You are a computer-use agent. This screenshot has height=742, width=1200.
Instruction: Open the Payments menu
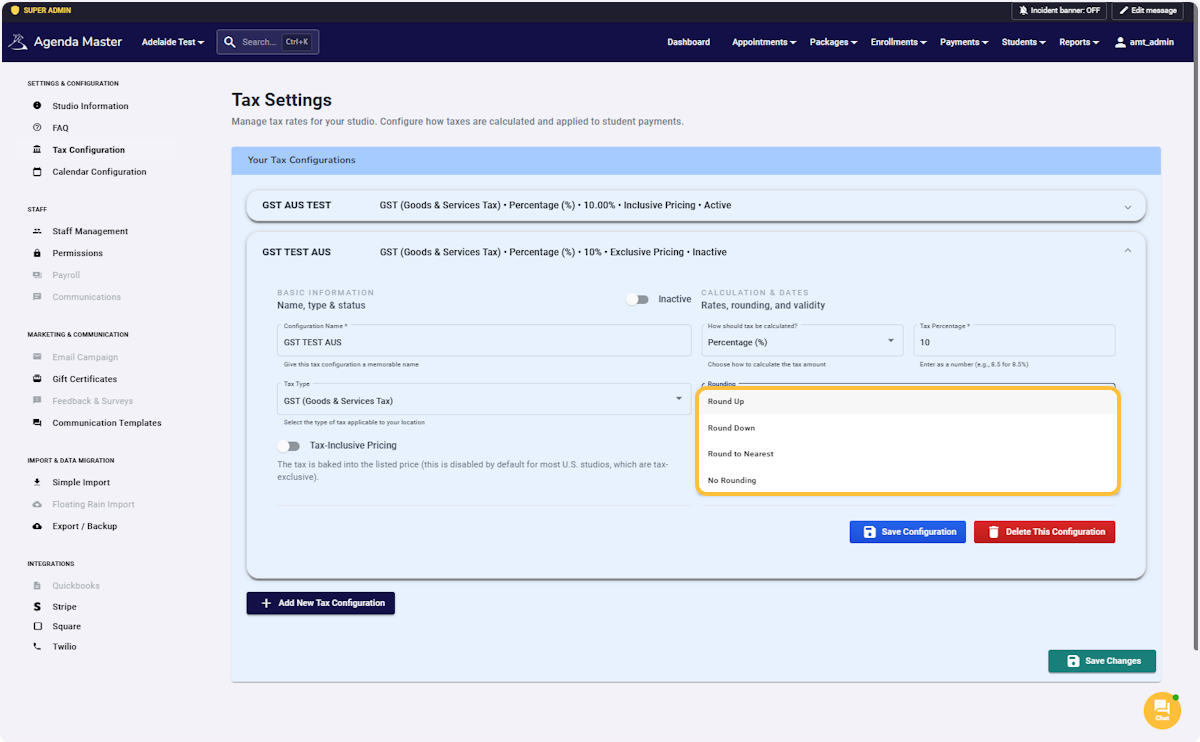point(964,42)
